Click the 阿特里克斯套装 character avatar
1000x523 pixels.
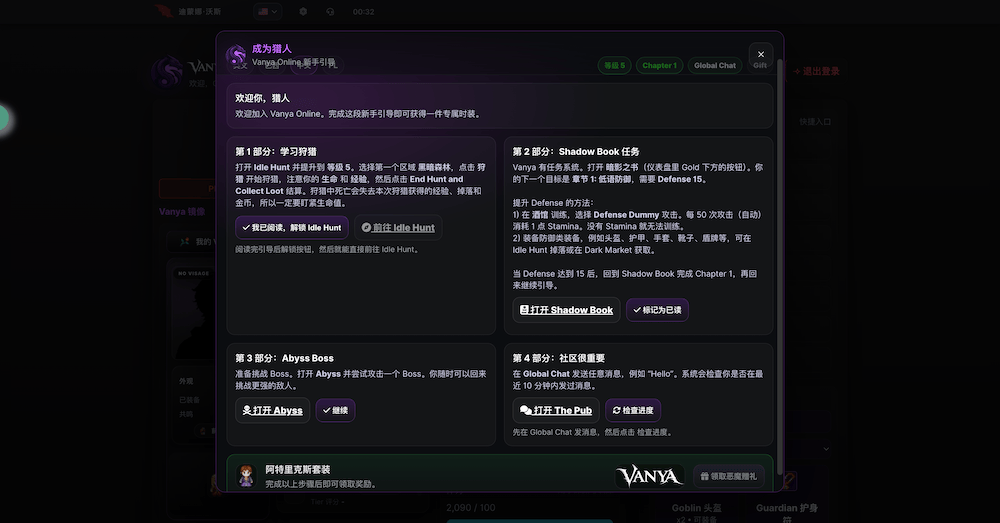click(246, 476)
